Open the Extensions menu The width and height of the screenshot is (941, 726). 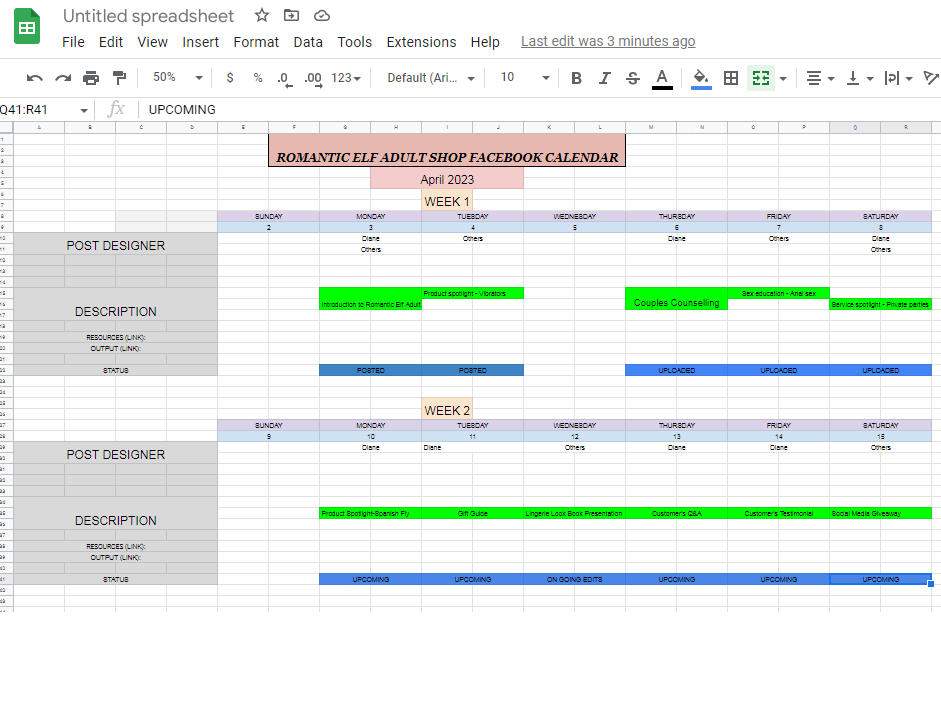point(421,42)
